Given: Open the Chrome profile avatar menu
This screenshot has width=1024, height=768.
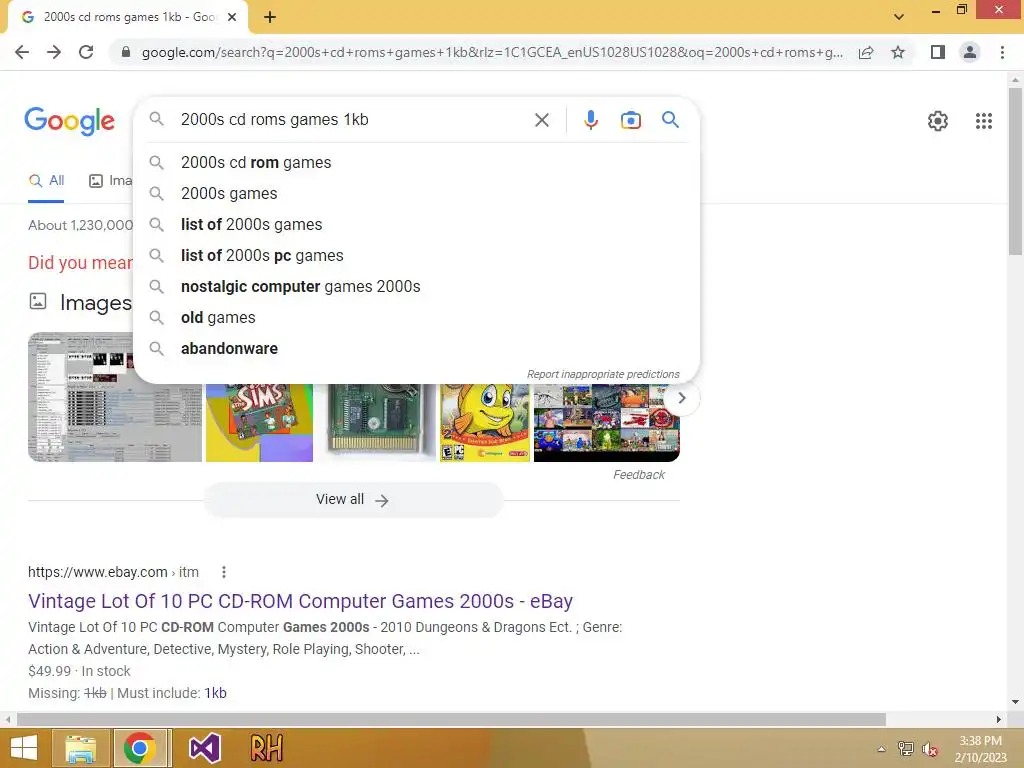Looking at the screenshot, I should click(970, 52).
